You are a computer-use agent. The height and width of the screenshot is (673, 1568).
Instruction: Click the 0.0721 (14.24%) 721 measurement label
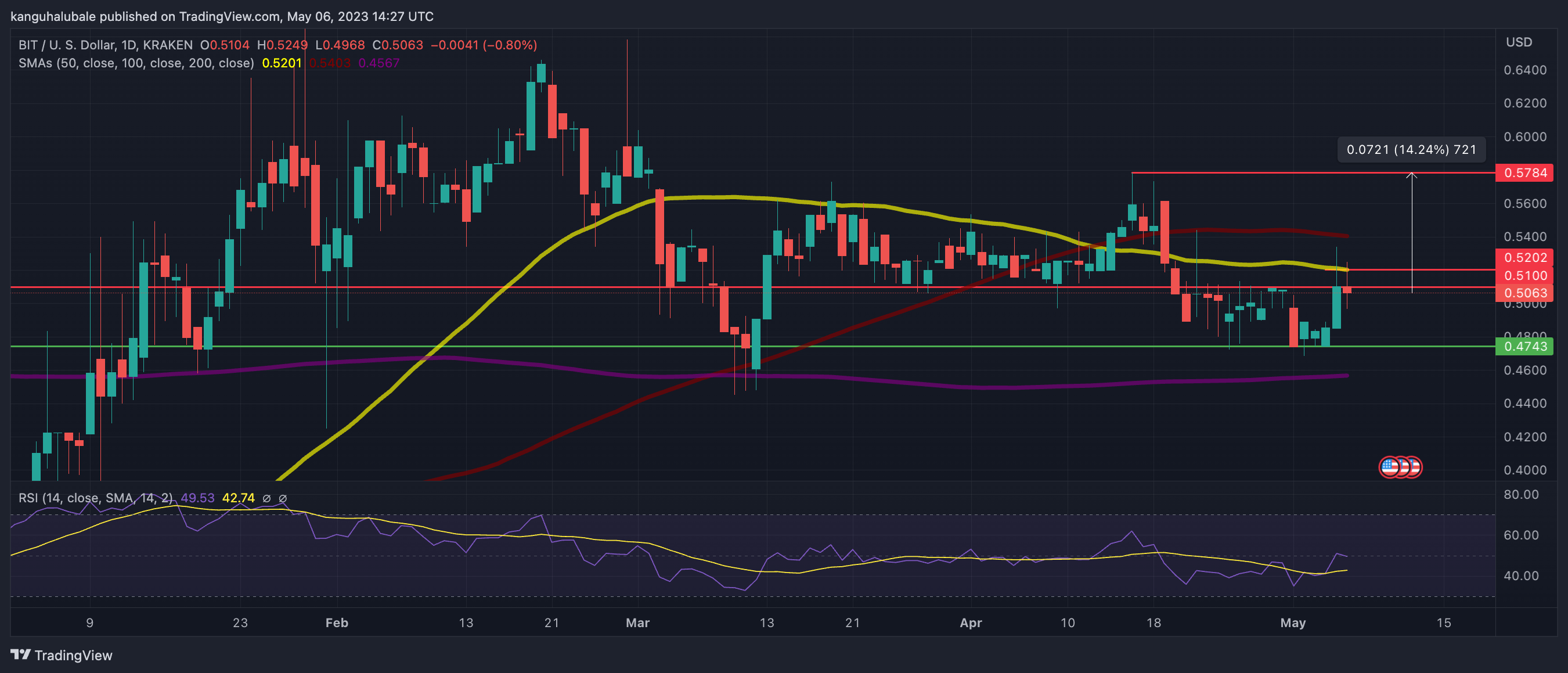tap(1411, 150)
